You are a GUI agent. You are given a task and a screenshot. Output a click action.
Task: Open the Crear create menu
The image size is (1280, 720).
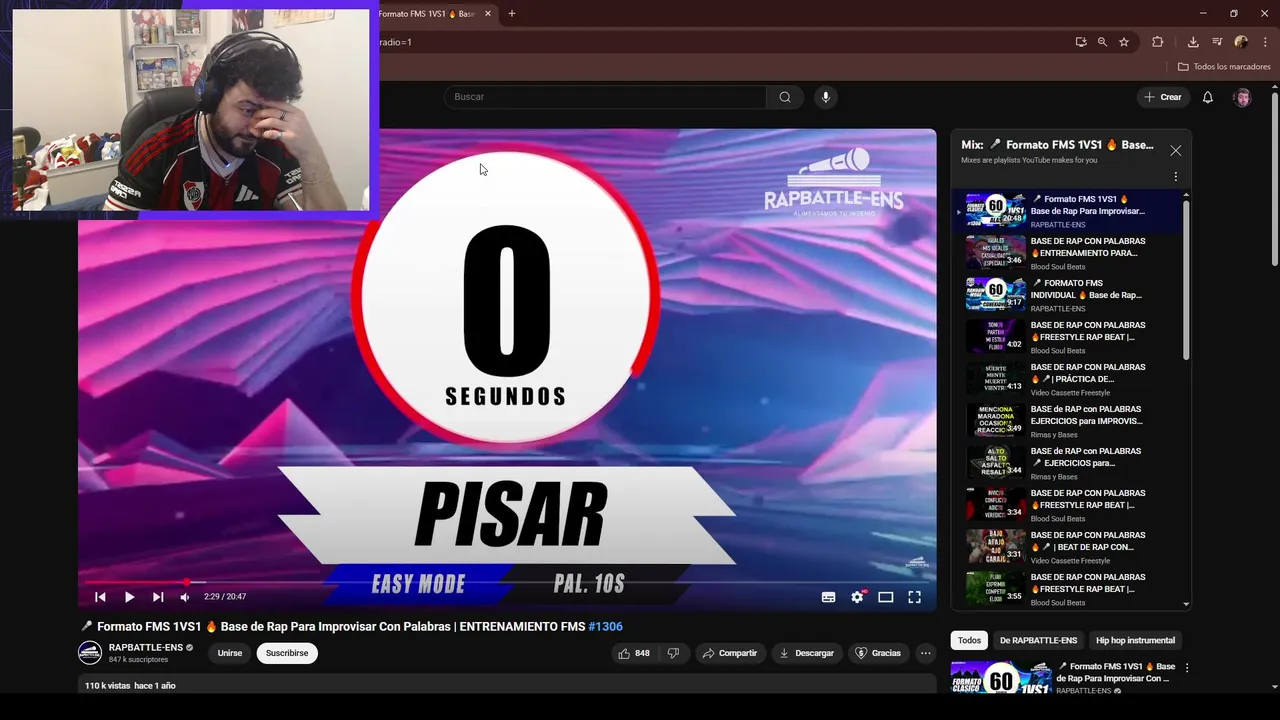click(1163, 97)
